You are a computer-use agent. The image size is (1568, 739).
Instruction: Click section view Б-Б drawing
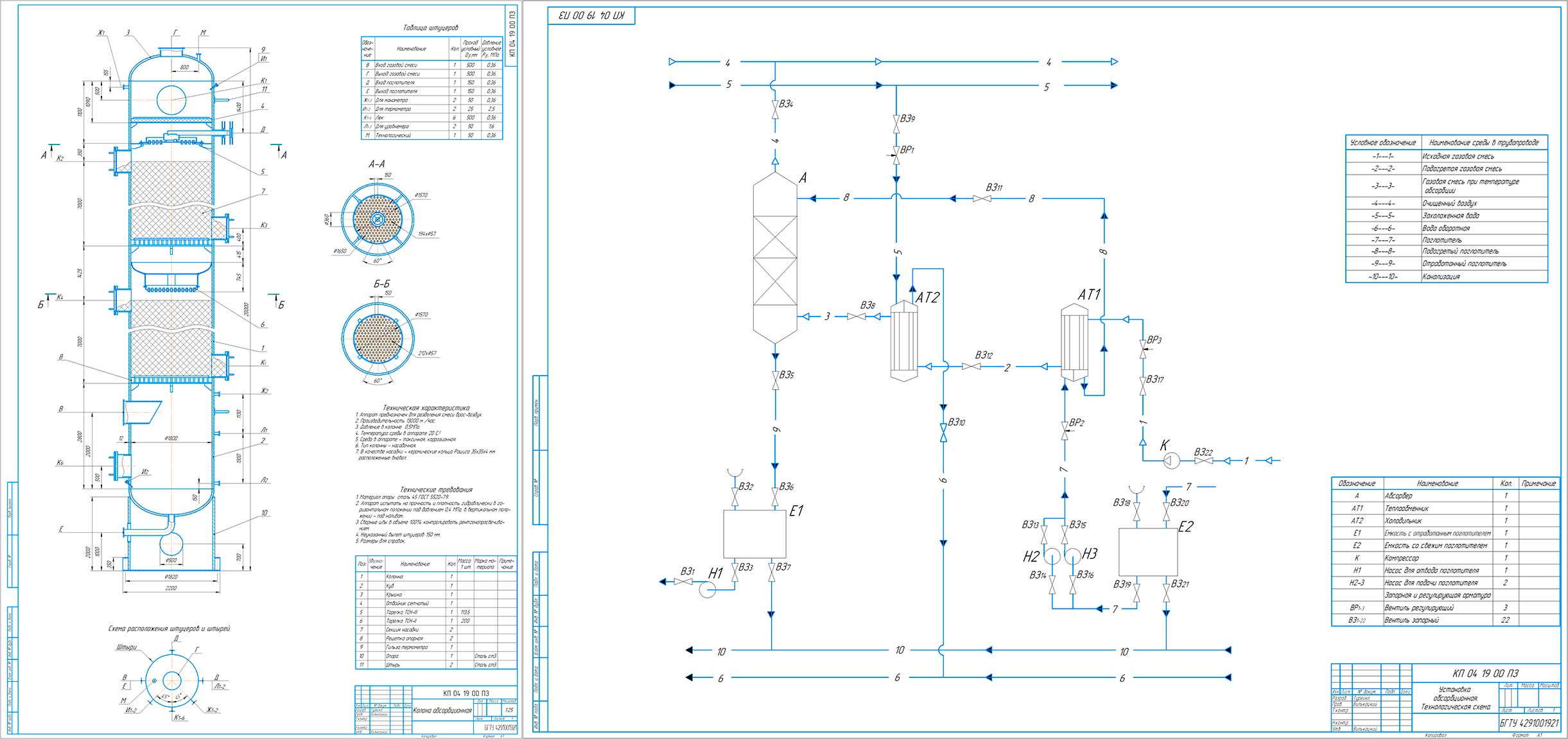click(x=378, y=339)
